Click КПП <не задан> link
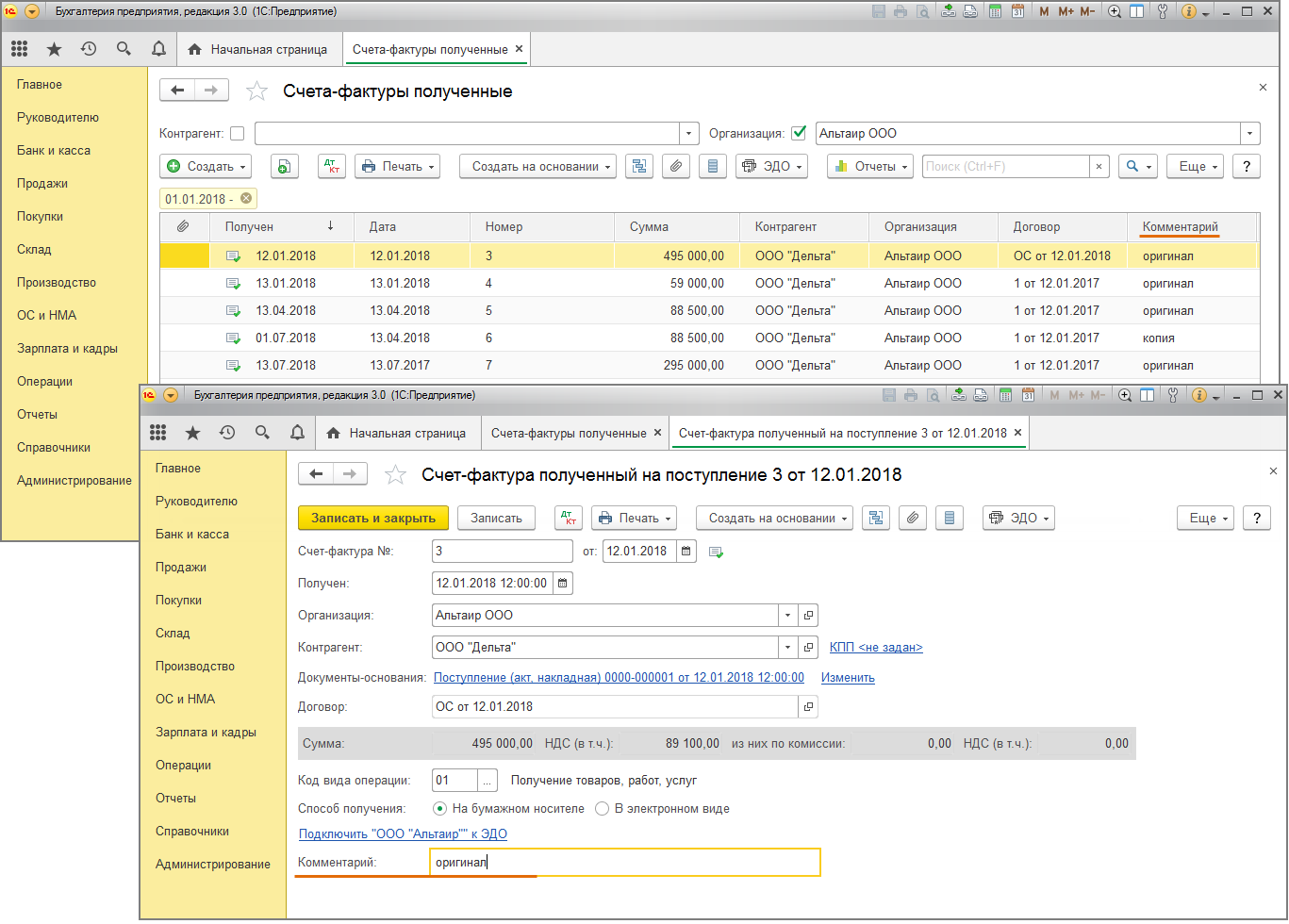Screen dimensions: 1289x924 (876, 647)
